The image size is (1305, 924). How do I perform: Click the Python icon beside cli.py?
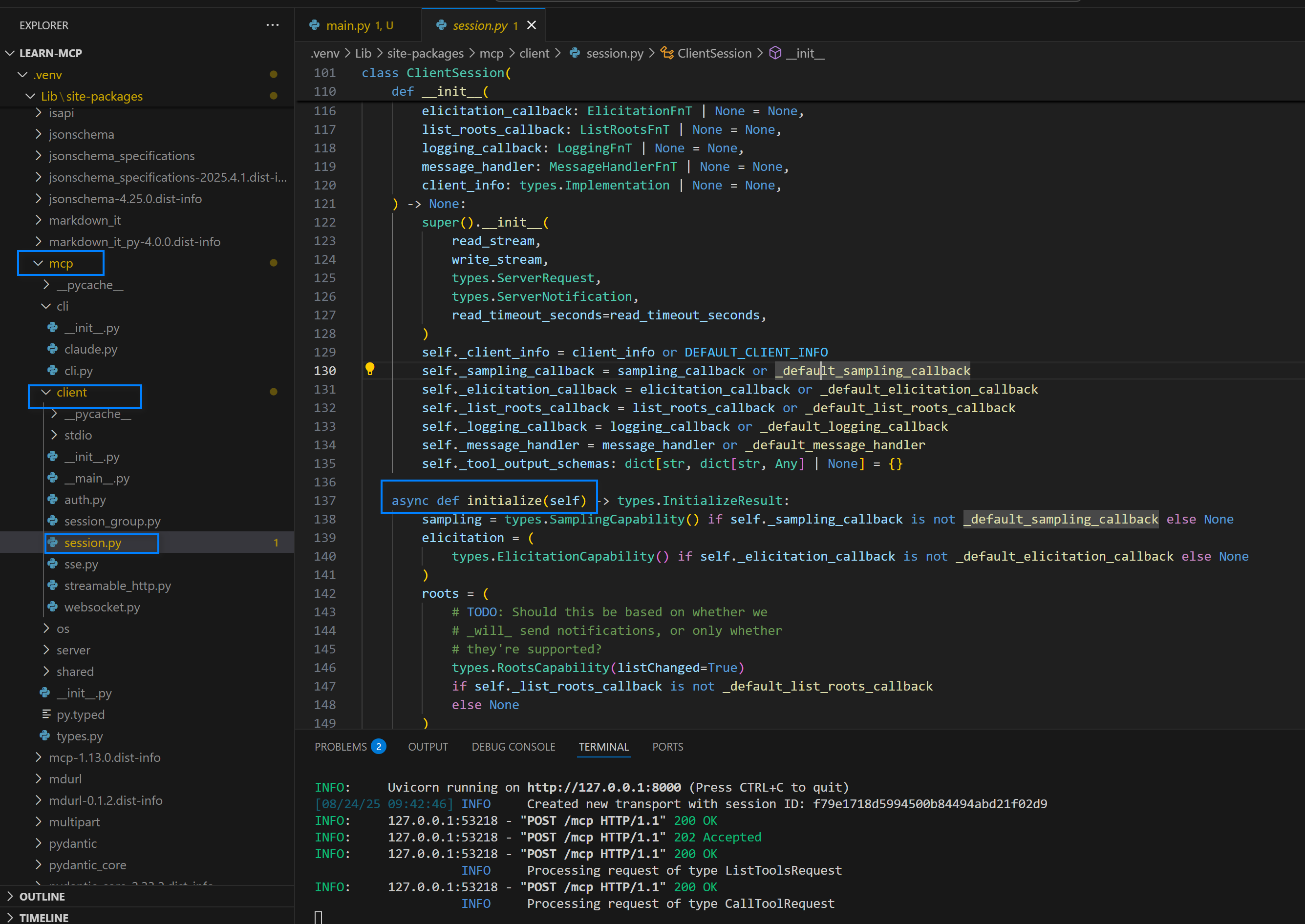[53, 370]
